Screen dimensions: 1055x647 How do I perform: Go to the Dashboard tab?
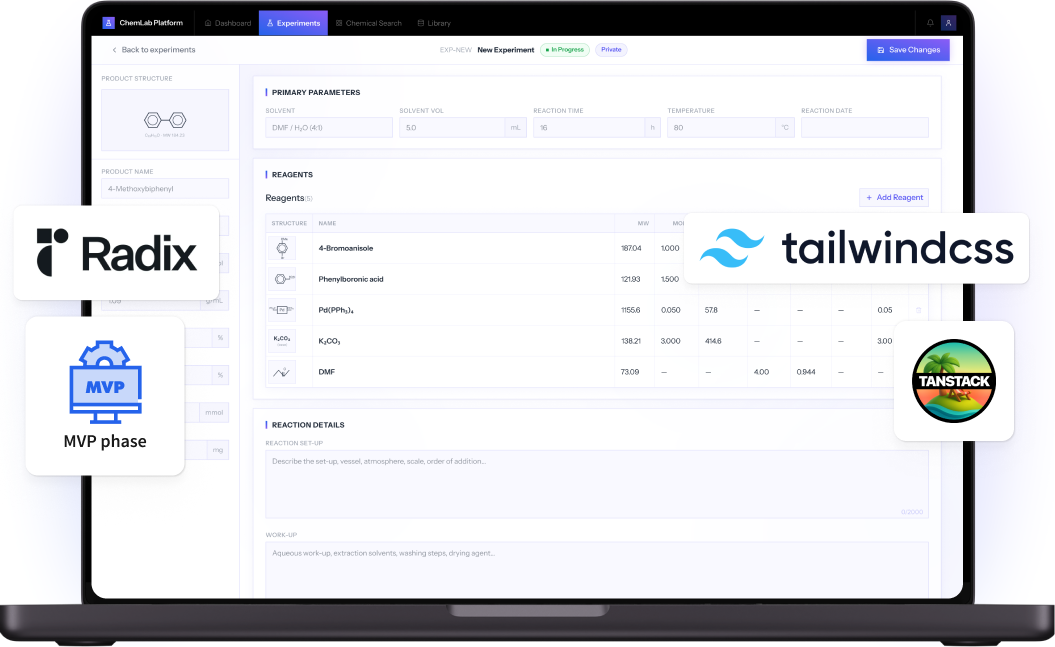click(227, 23)
